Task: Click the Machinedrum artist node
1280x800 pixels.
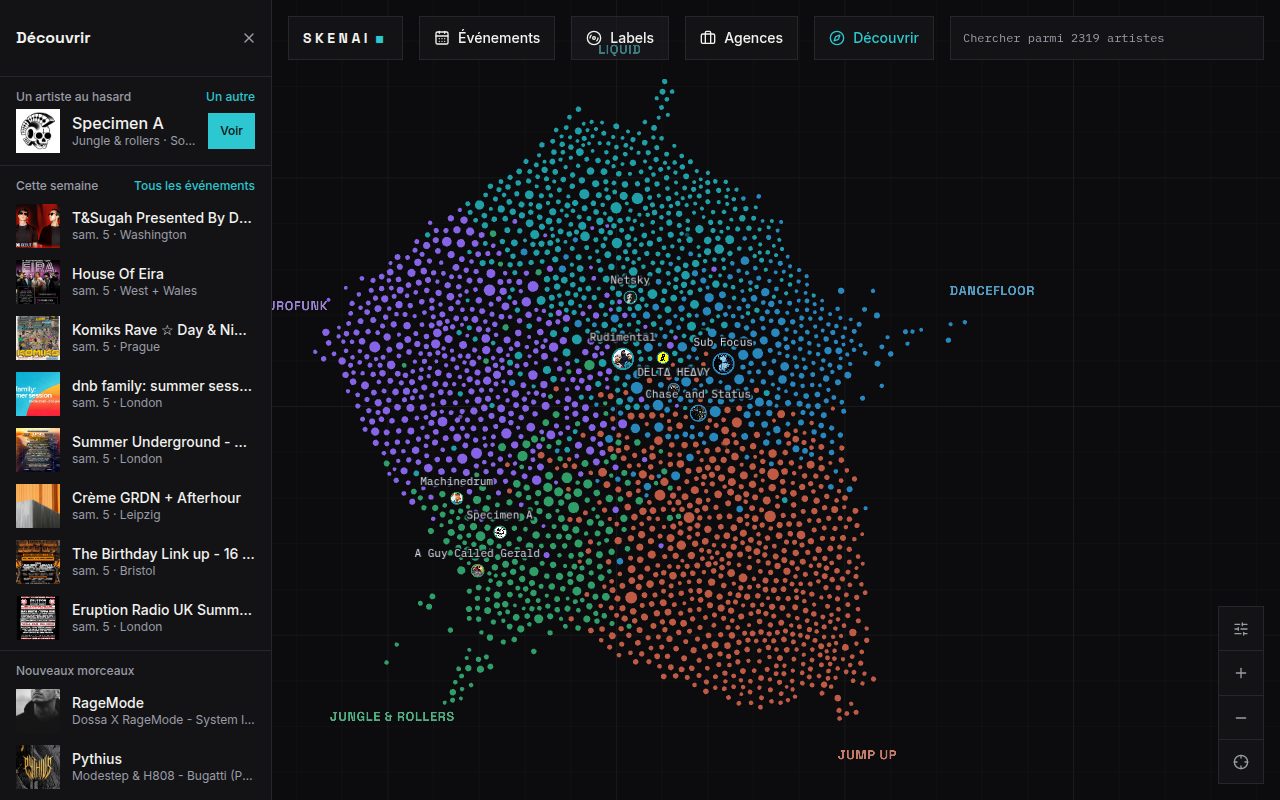Action: pos(457,497)
